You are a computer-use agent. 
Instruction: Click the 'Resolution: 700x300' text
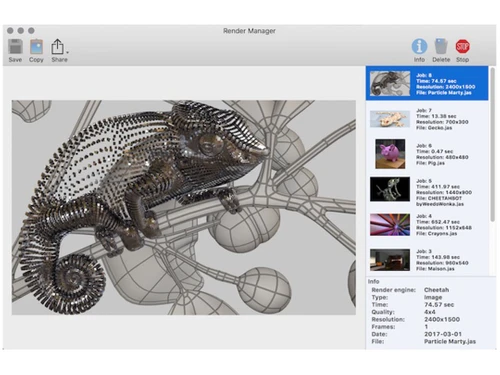(442, 122)
